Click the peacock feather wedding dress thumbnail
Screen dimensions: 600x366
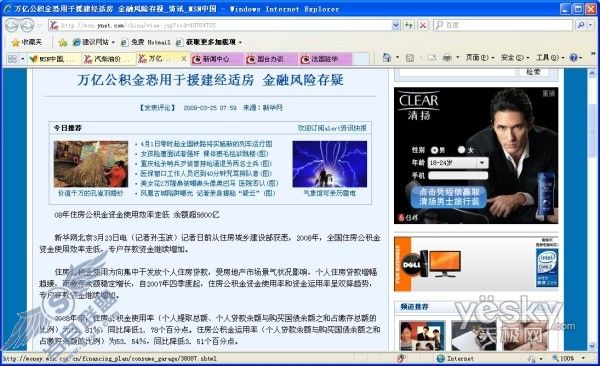click(x=91, y=164)
